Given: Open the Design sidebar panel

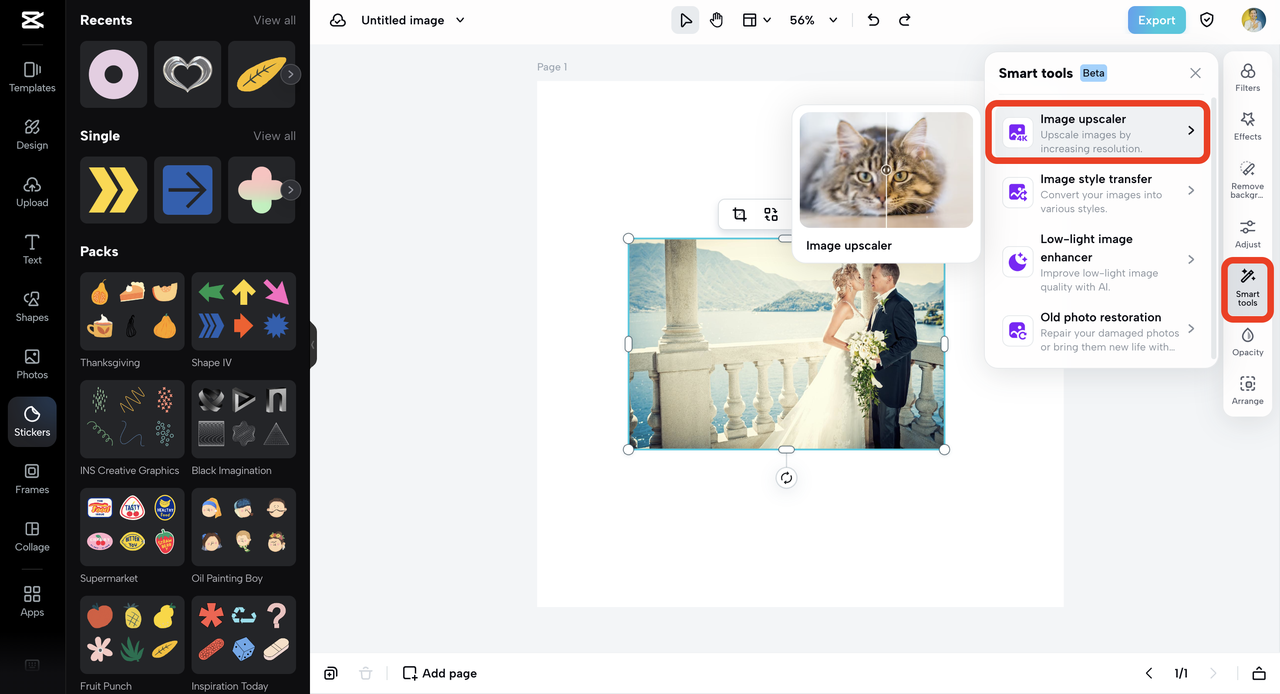Looking at the screenshot, I should (x=32, y=134).
